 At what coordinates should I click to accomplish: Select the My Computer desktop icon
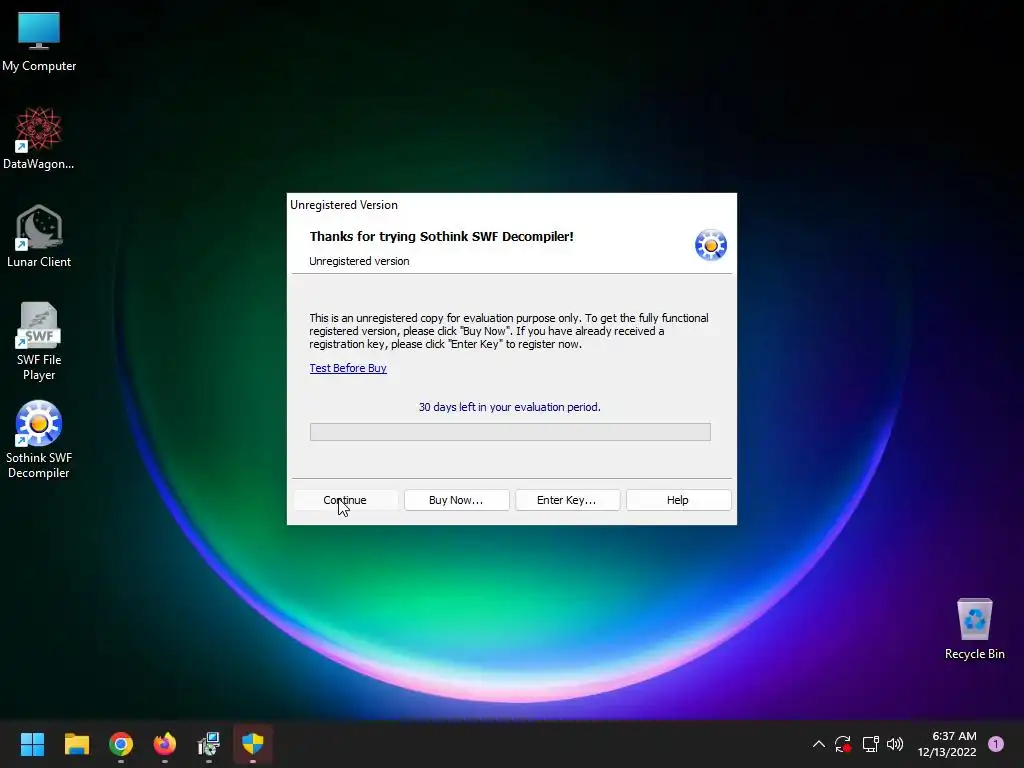[39, 41]
